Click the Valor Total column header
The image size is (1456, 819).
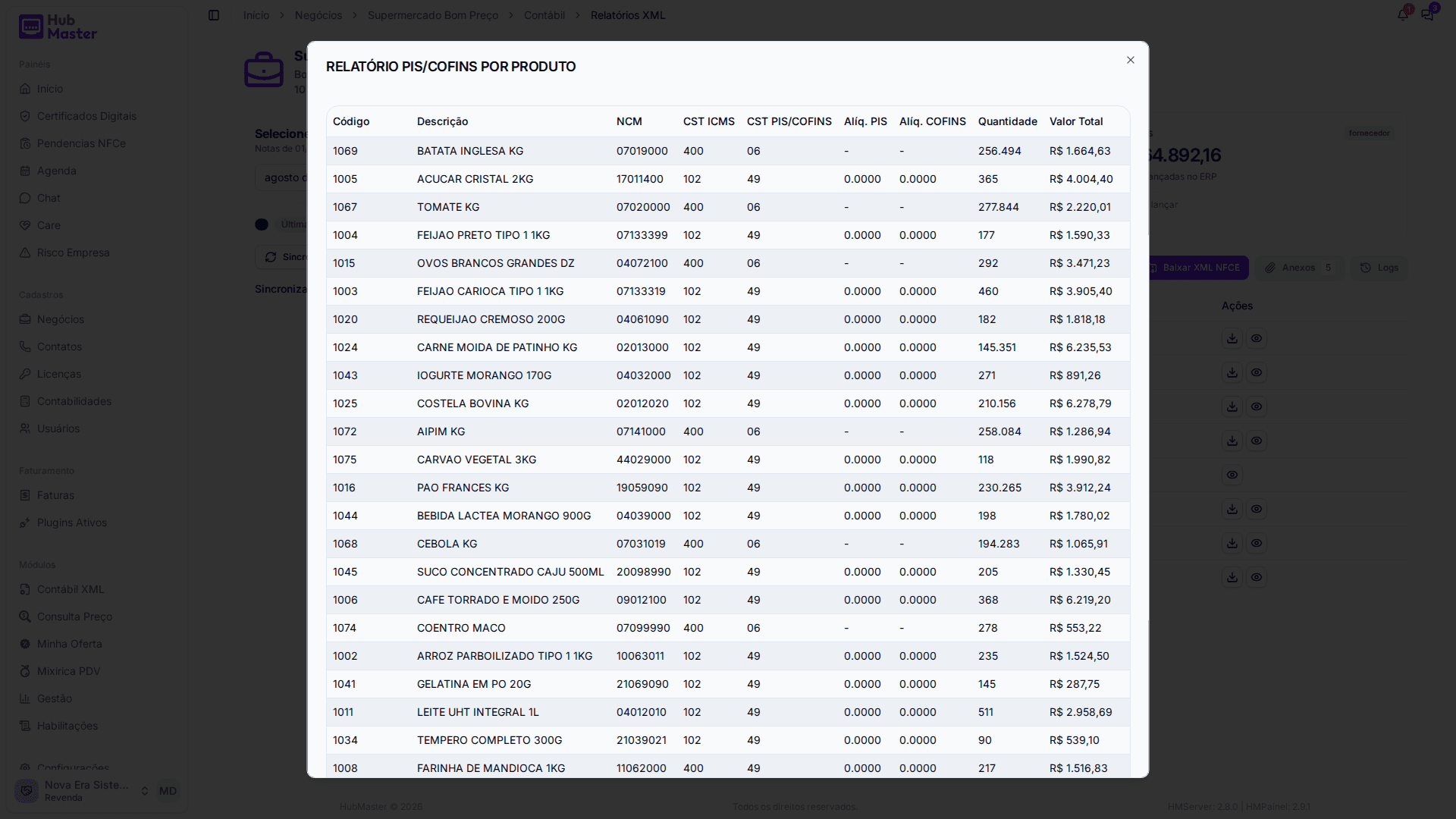pyautogui.click(x=1076, y=121)
